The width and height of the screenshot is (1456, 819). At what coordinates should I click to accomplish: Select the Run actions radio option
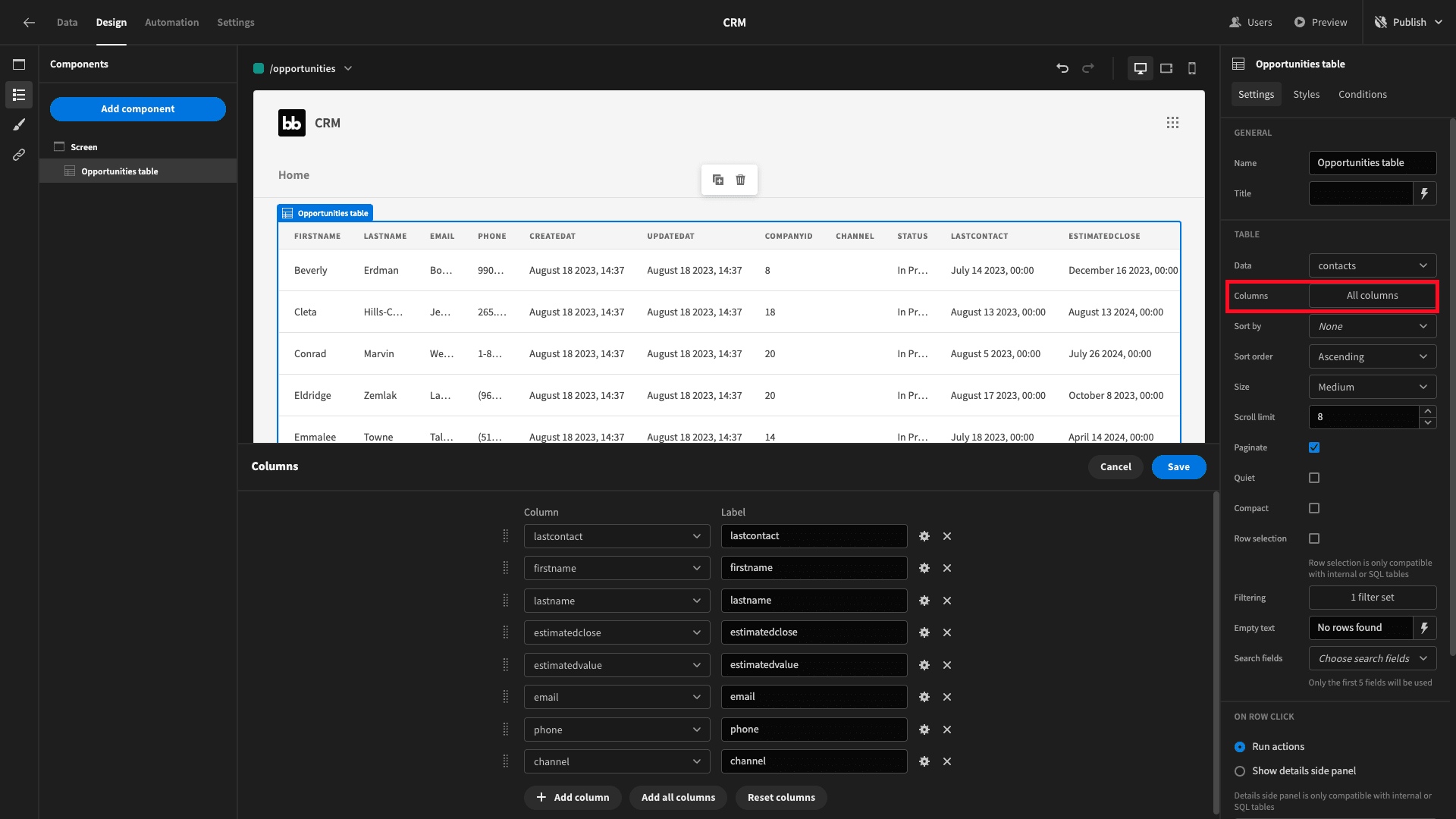tap(1240, 747)
